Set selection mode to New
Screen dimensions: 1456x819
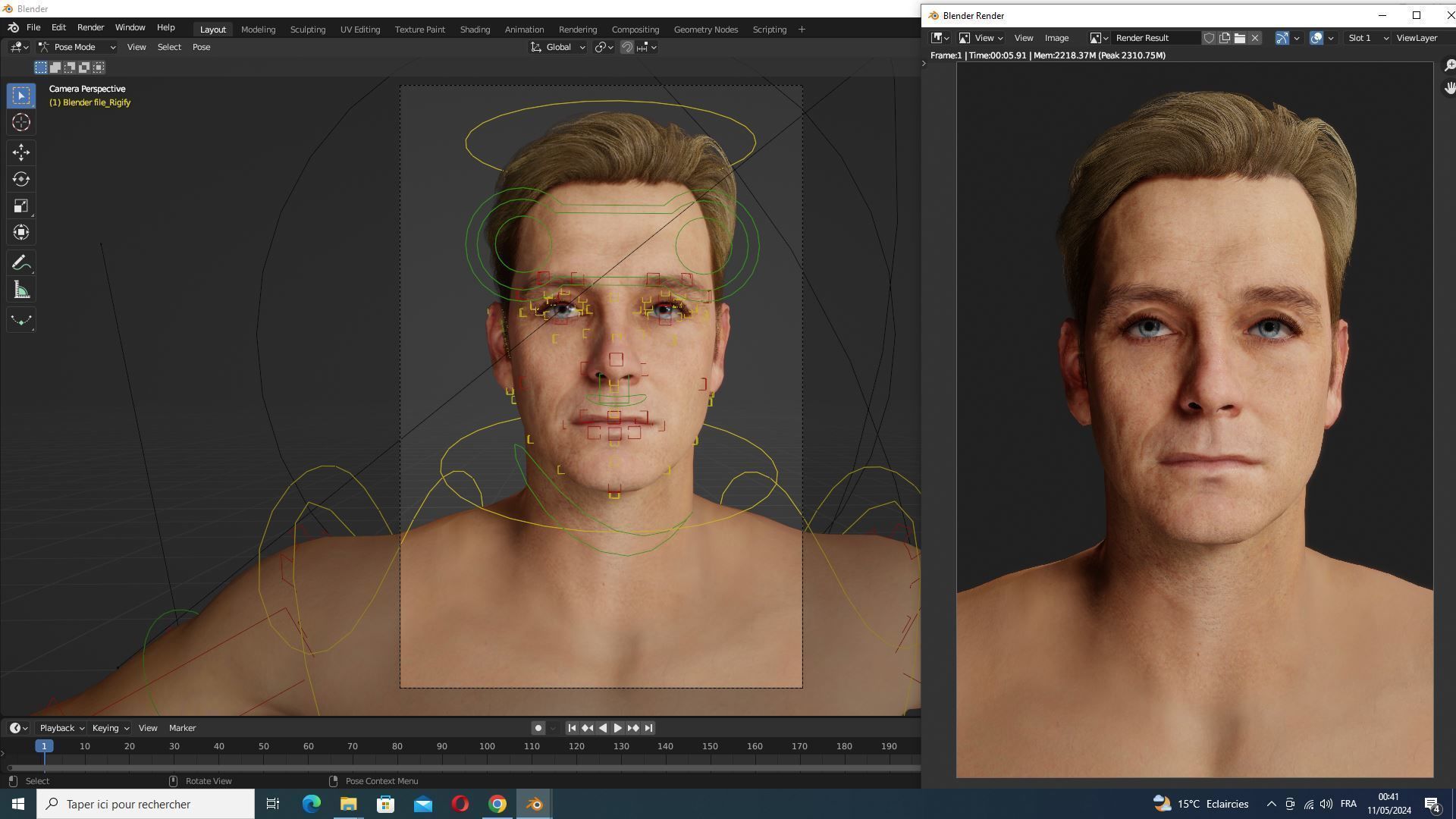[x=41, y=67]
